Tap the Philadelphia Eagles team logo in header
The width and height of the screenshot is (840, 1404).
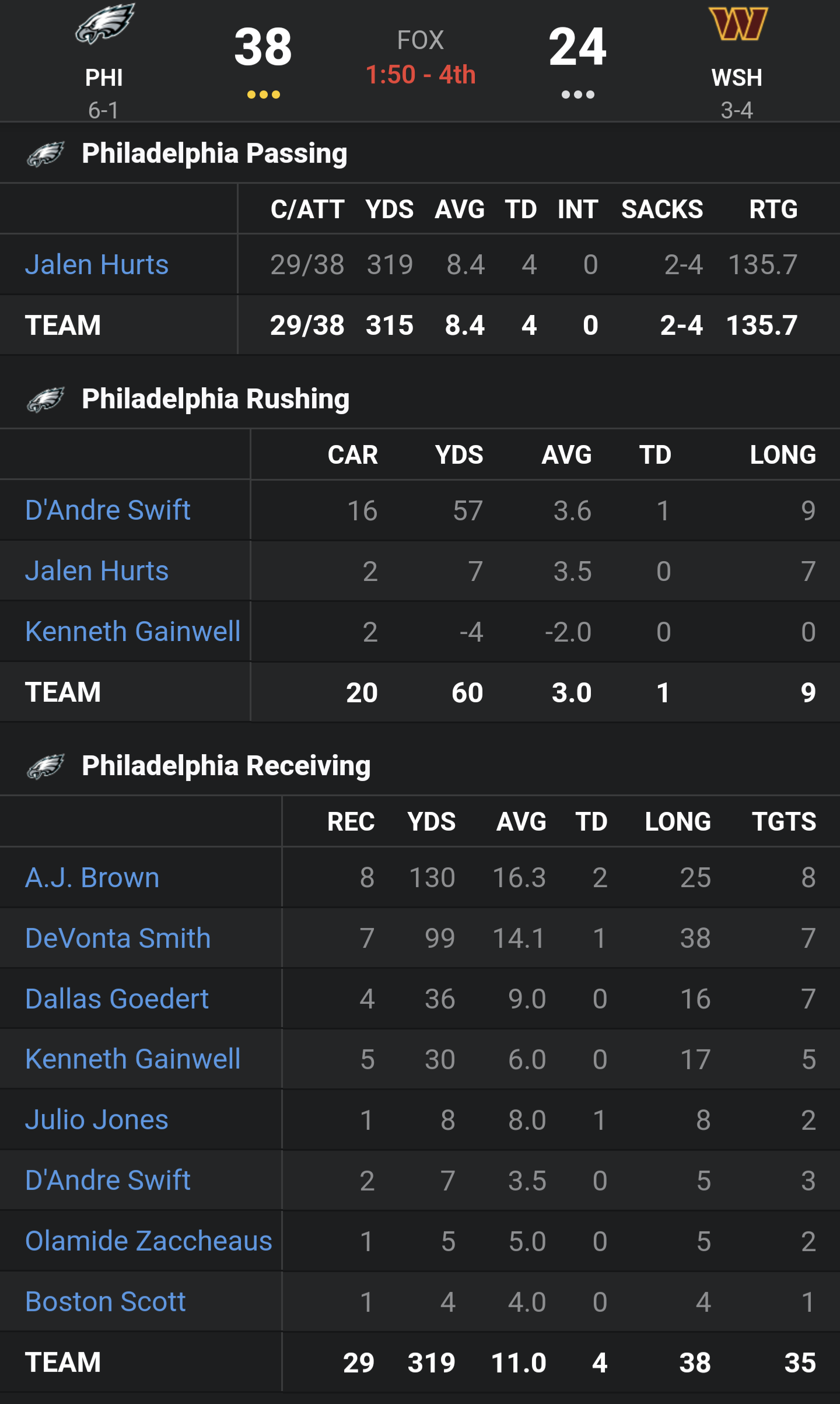click(x=105, y=23)
